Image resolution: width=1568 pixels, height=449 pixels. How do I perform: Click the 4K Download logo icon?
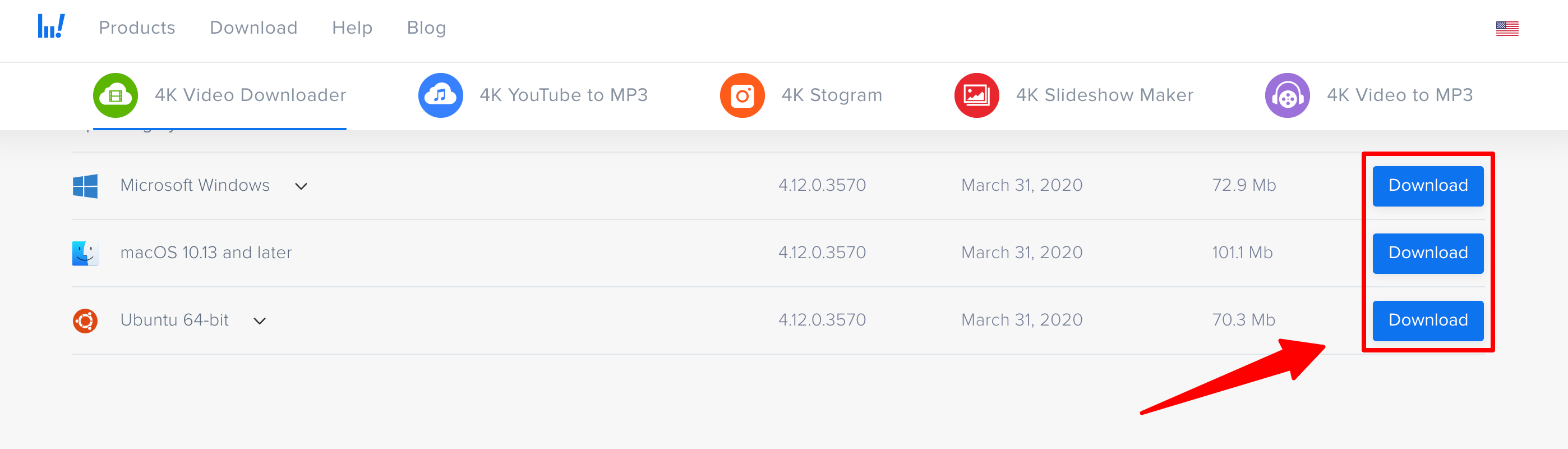pos(51,27)
